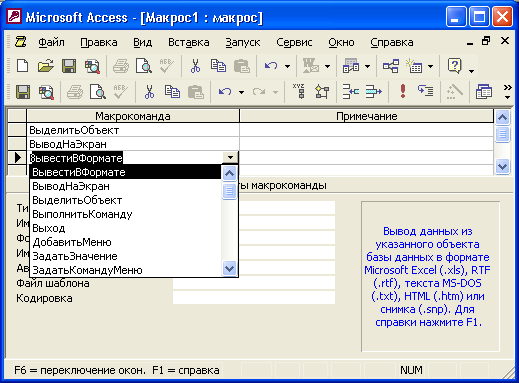Create a new database with the blank page icon
Viewport: 519px width, 383px height.
22,66
